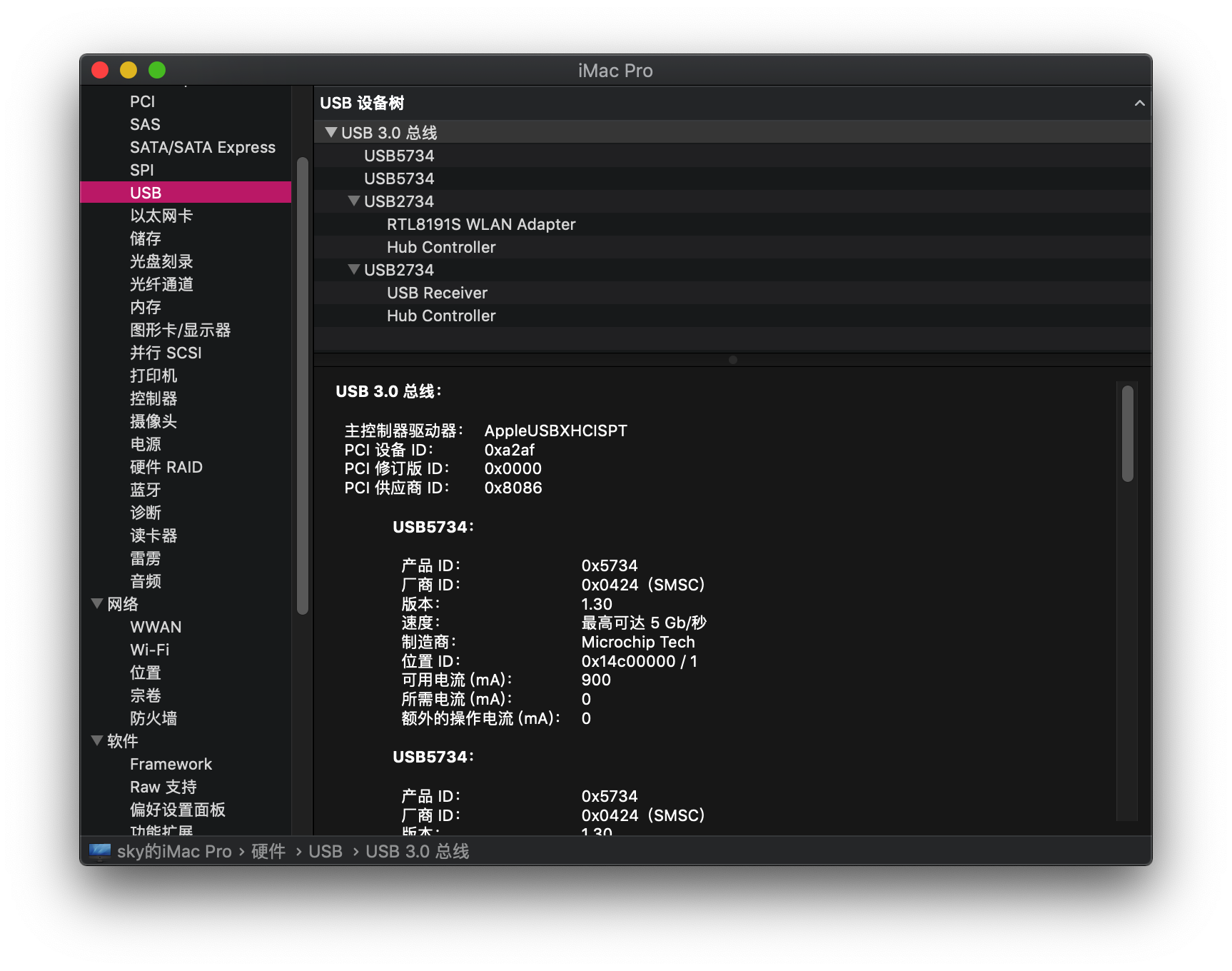Screen dimensions: 1232x971
Task: Click the sidebar vertical scrollbar
Action: pyautogui.click(x=303, y=386)
